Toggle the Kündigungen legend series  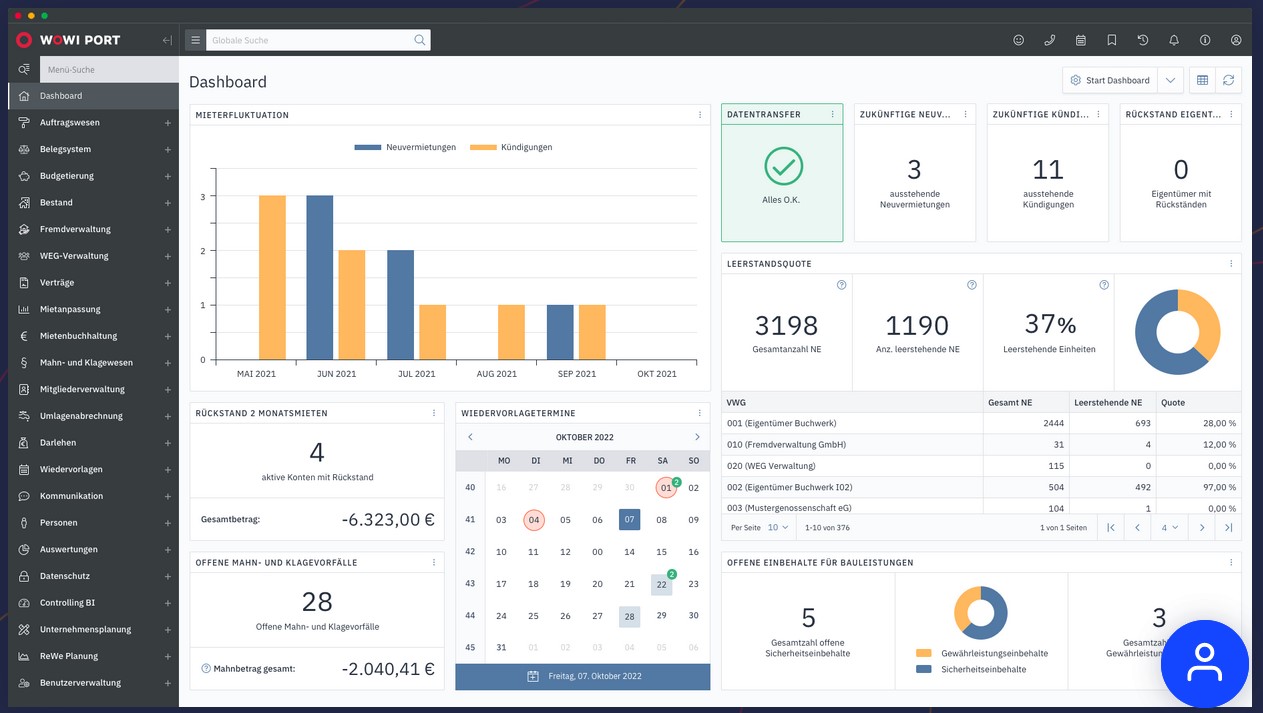pyautogui.click(x=511, y=147)
